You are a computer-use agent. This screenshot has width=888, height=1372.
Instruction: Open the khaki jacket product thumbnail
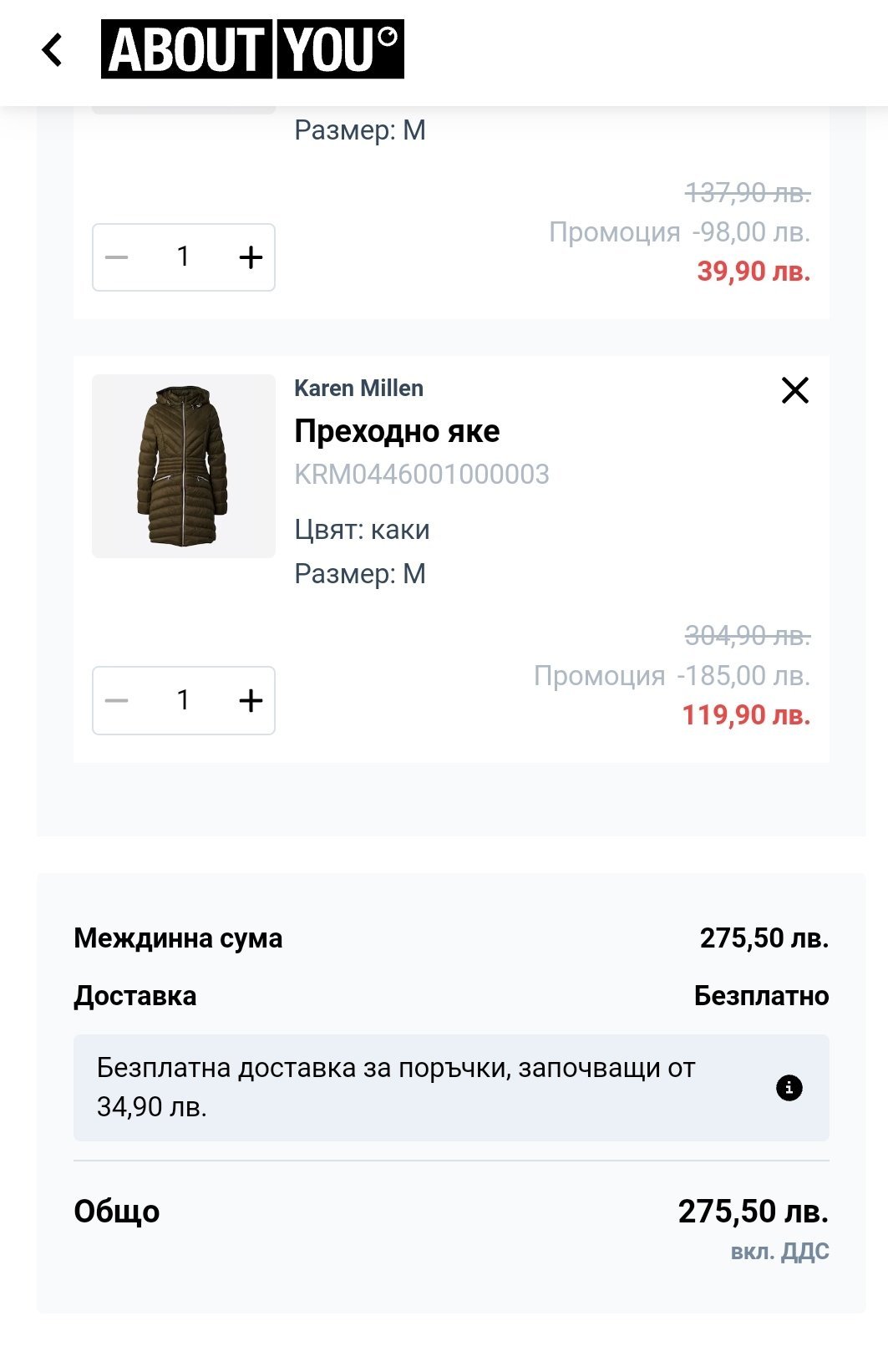coord(184,466)
